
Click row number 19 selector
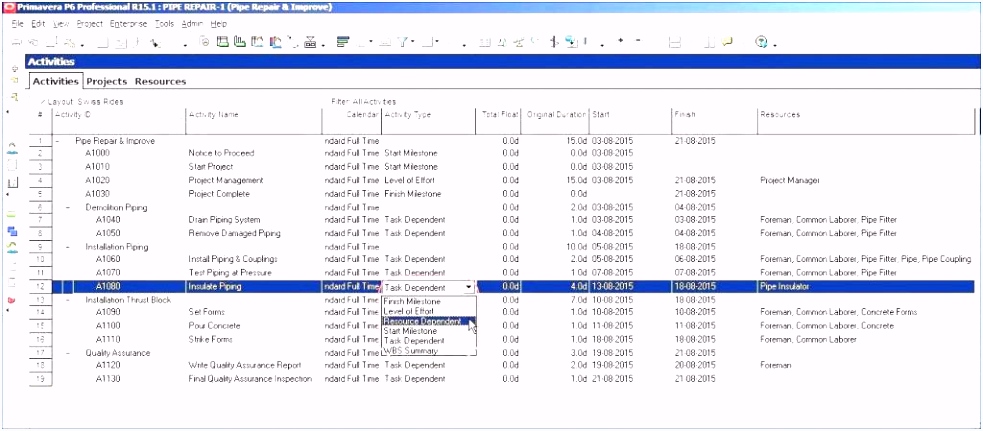pos(40,379)
